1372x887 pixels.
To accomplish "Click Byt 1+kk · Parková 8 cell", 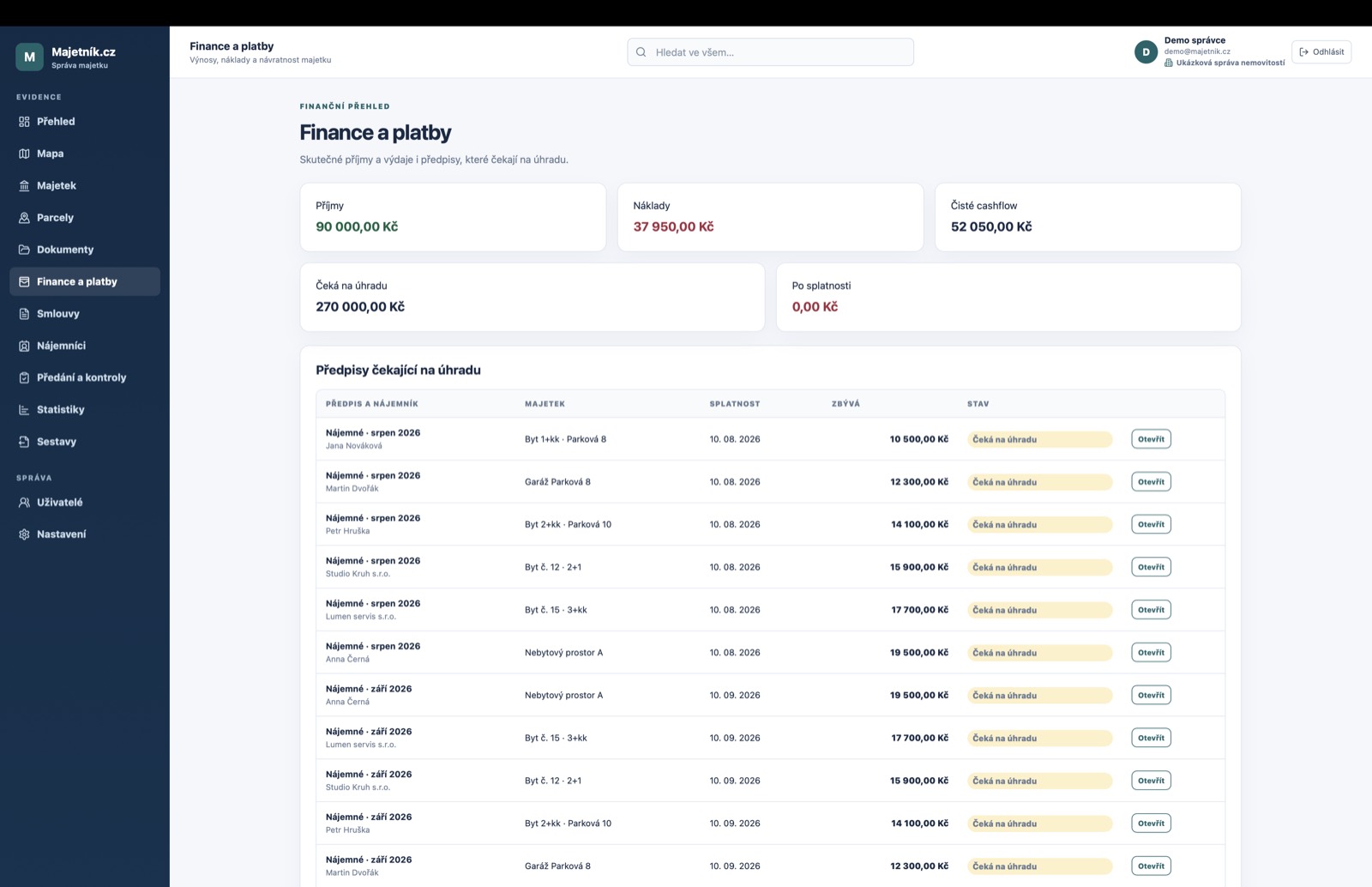I will (x=565, y=439).
